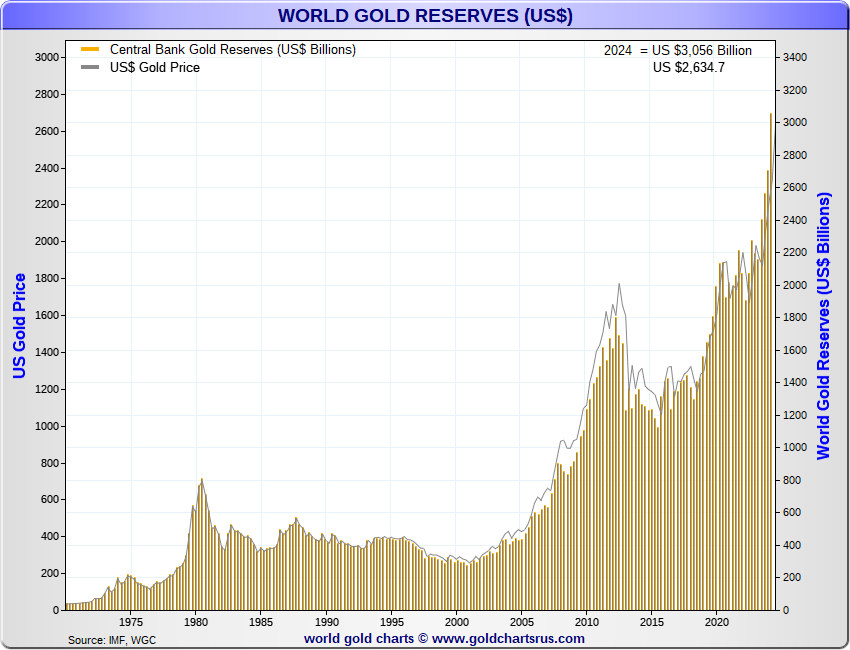Click the 2012 gold price line peak

pos(619,284)
